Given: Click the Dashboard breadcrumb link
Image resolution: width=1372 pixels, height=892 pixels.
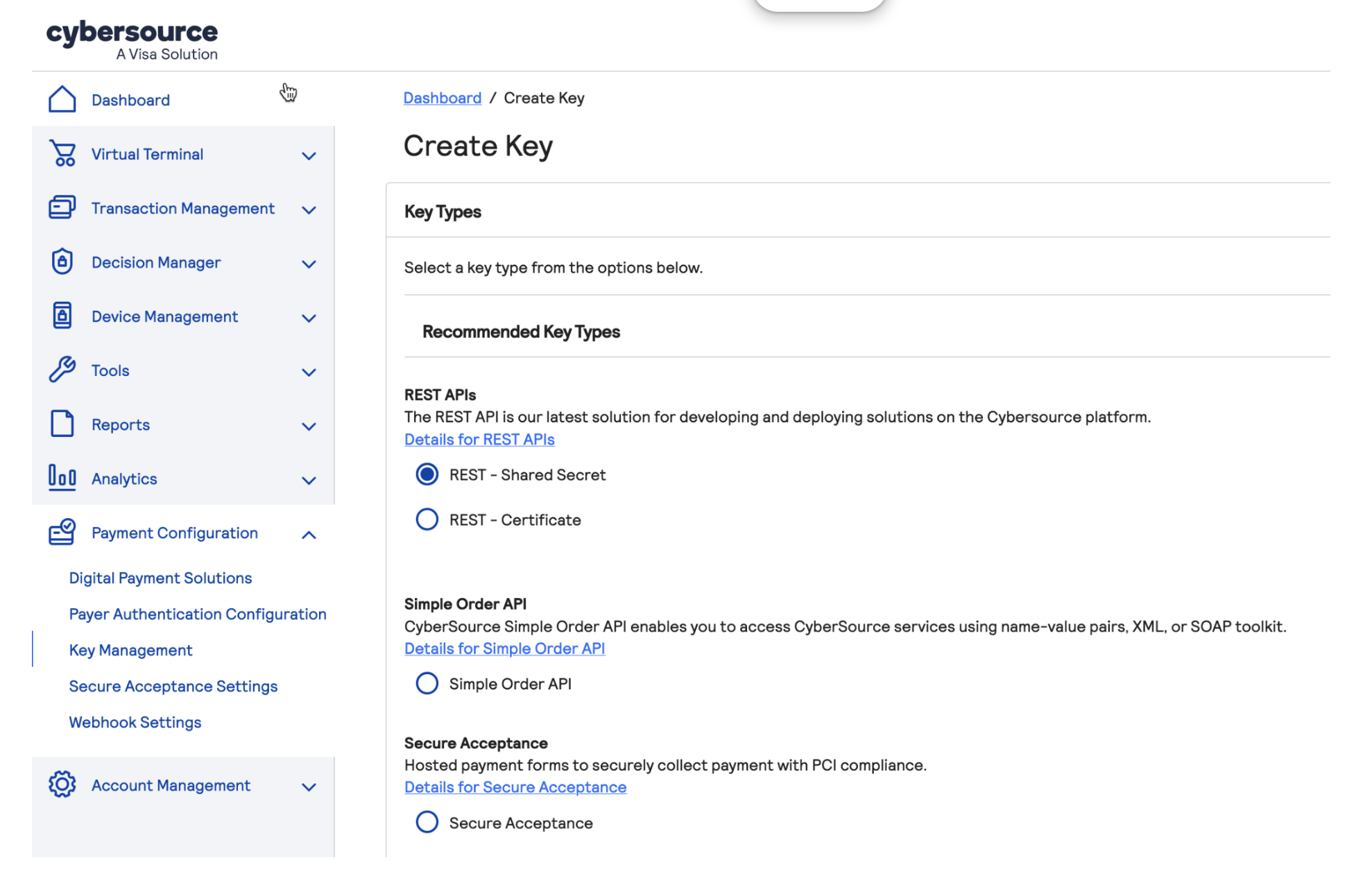Looking at the screenshot, I should [x=443, y=98].
